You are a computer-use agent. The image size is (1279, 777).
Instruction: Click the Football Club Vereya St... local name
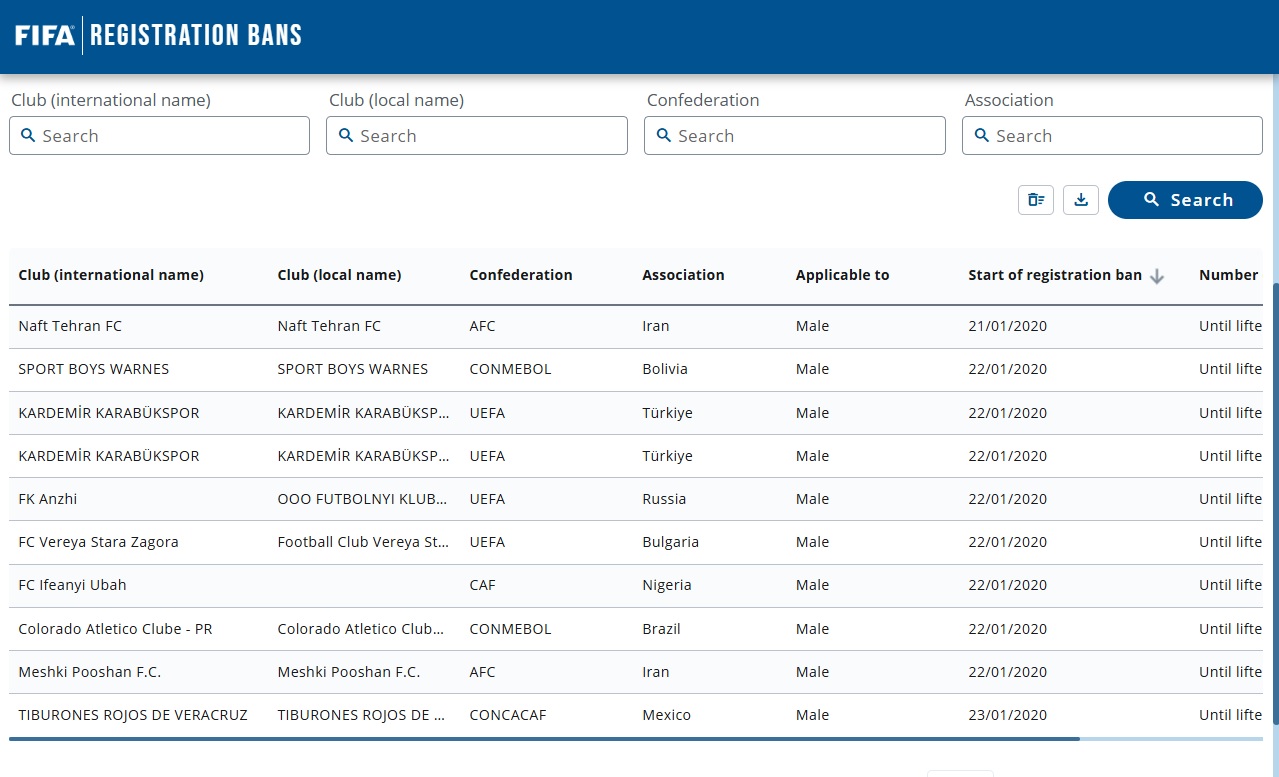(x=363, y=542)
